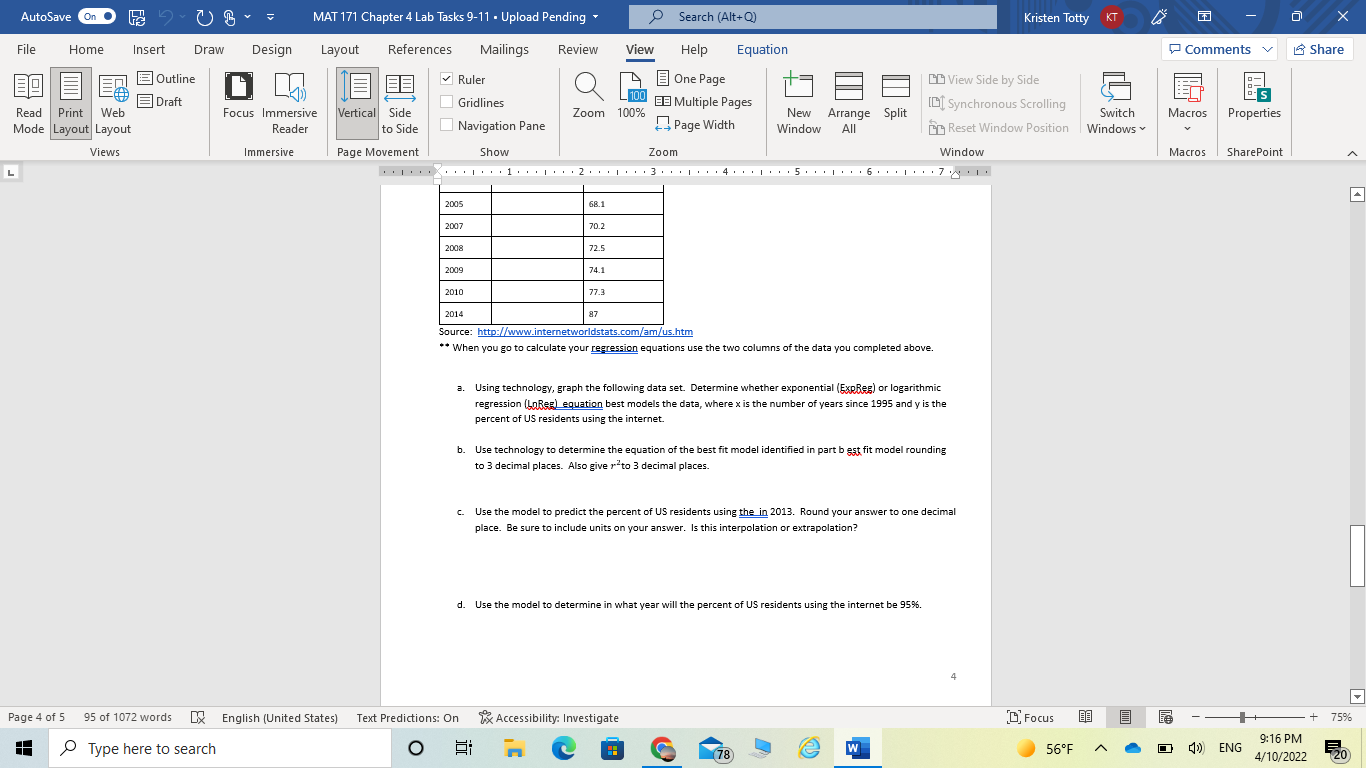Follow the internetworldstats.com source hyperlink

pos(587,331)
